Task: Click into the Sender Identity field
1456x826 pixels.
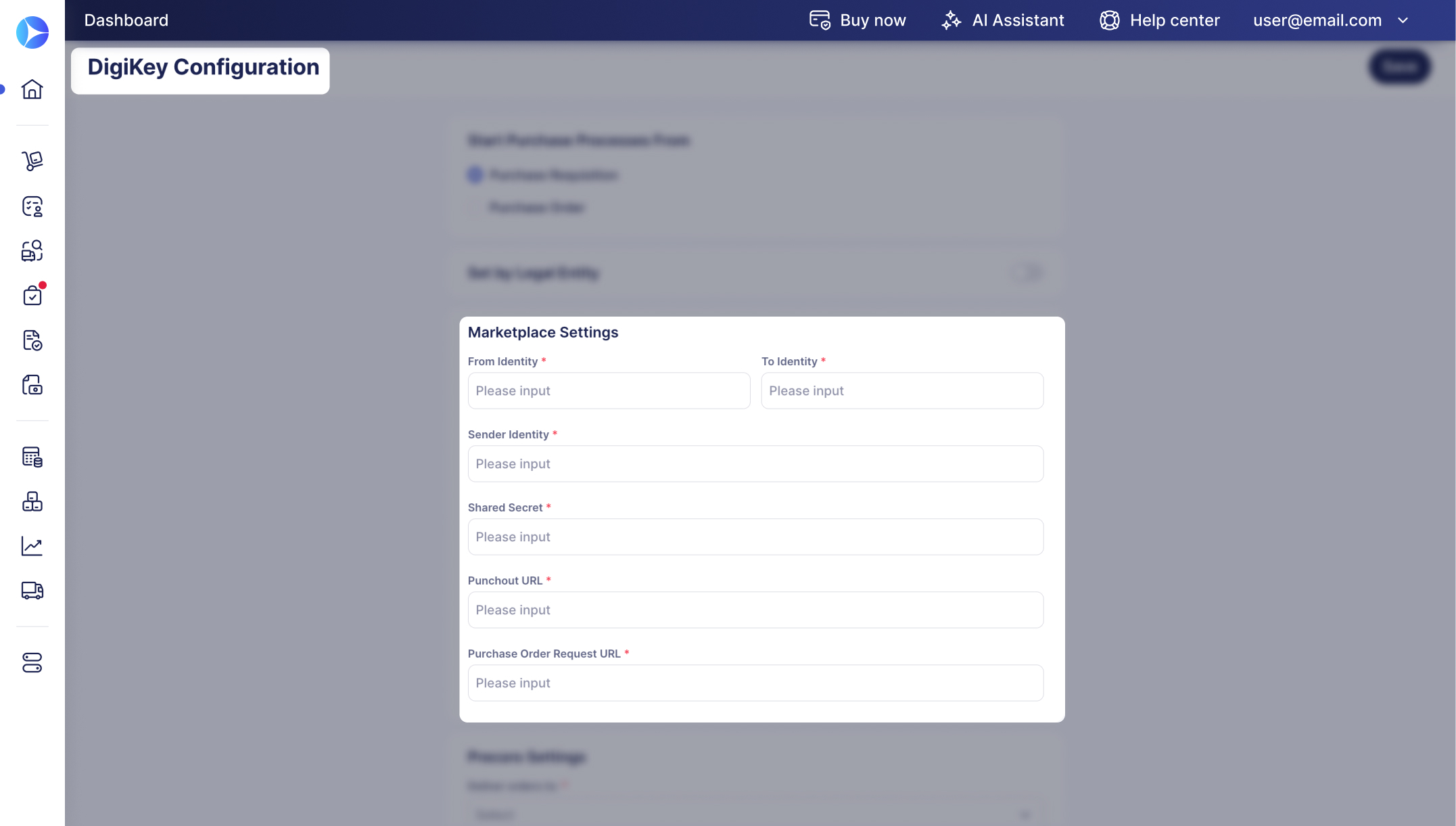Action: [755, 463]
